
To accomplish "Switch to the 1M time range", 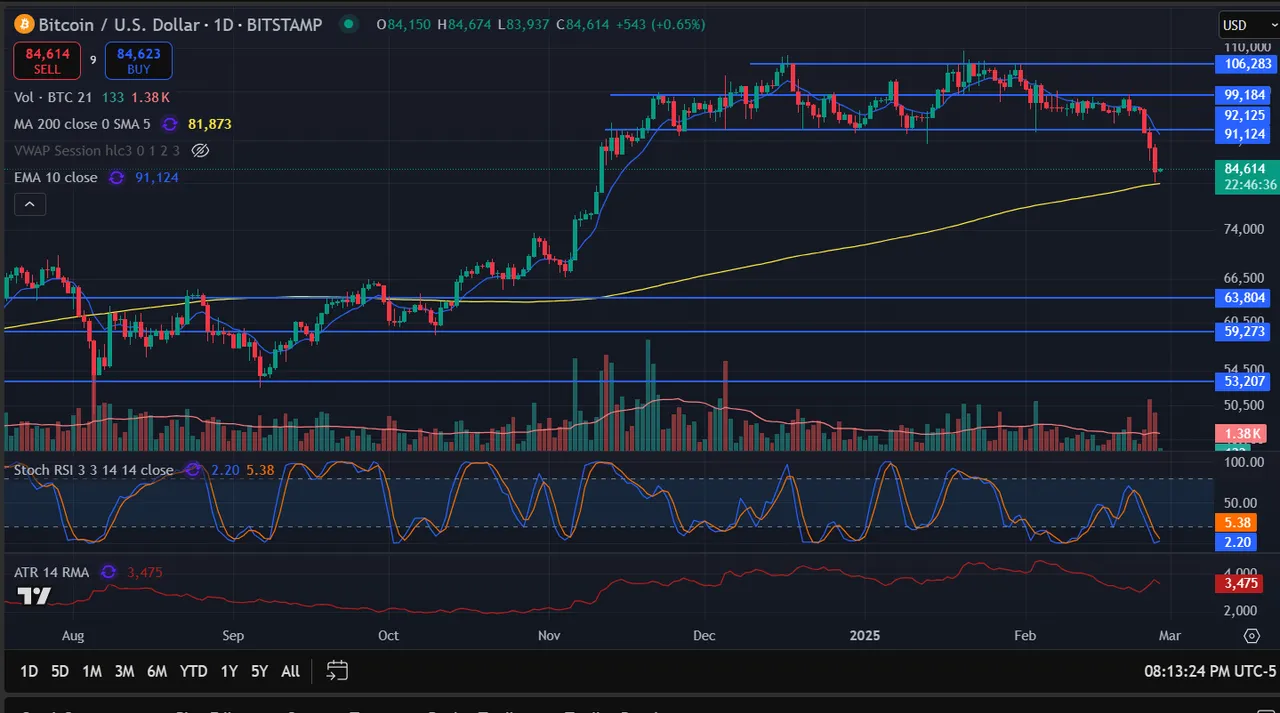I will 92,671.
